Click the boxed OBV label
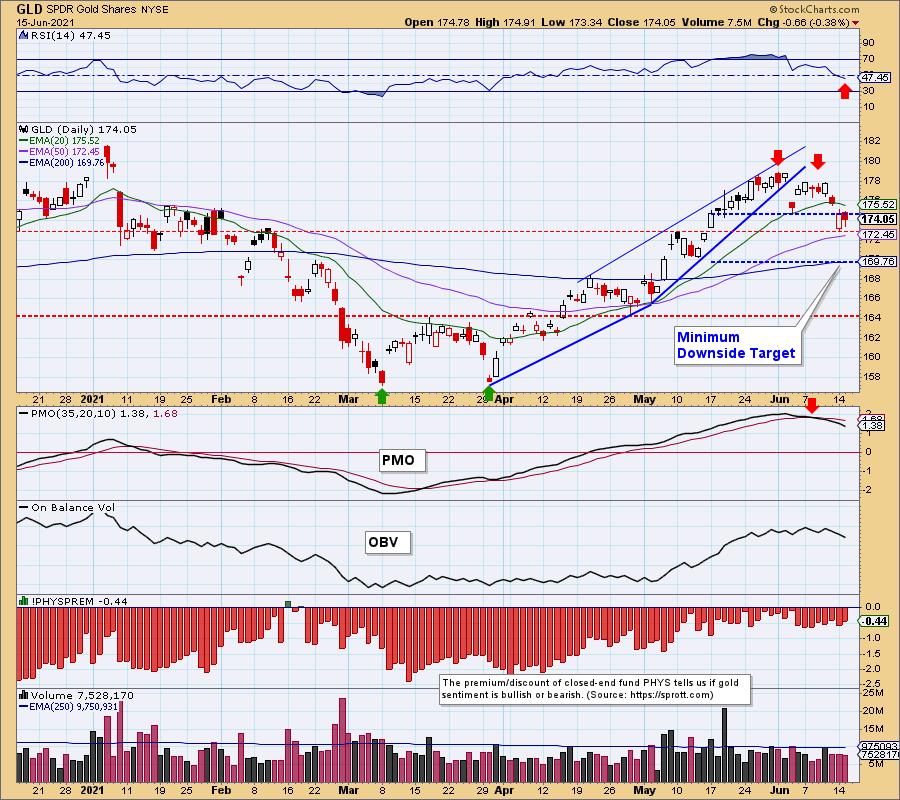 pyautogui.click(x=388, y=542)
